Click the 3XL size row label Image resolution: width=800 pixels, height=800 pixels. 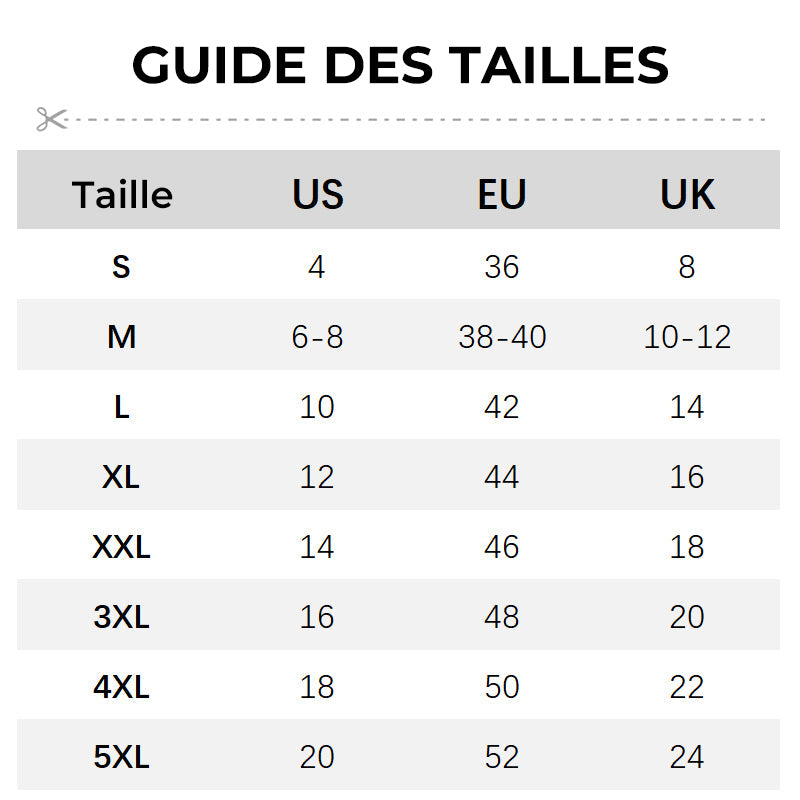tap(121, 617)
